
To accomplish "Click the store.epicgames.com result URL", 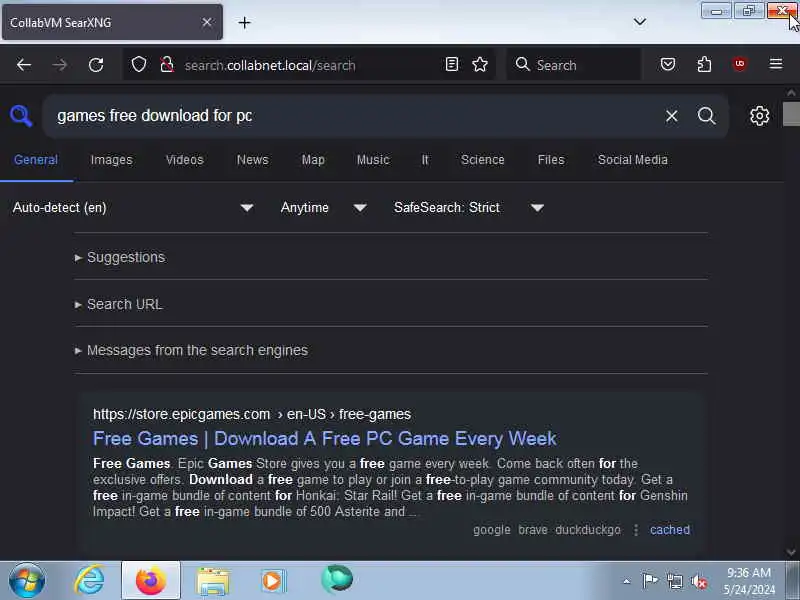I will pos(252,414).
